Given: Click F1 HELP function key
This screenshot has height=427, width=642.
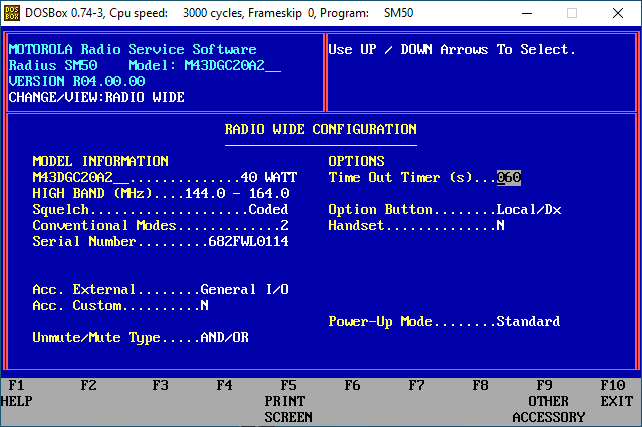Looking at the screenshot, I should click(x=16, y=393).
